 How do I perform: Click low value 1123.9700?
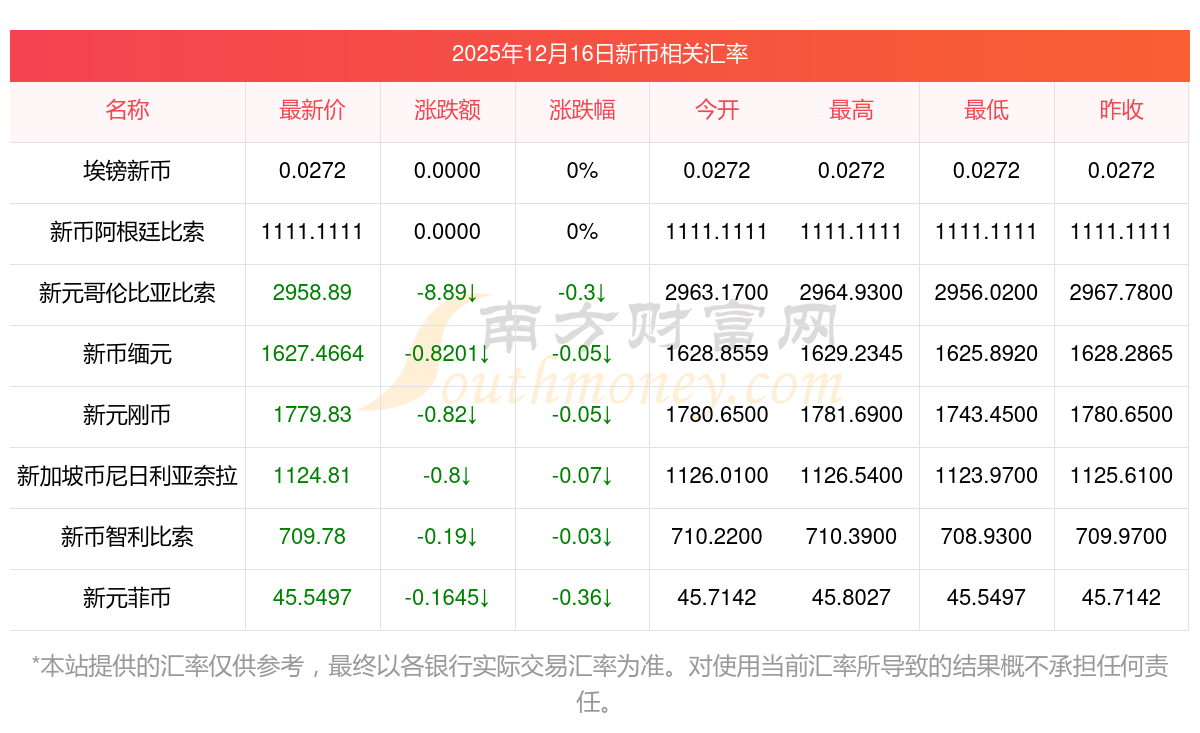coord(986,476)
